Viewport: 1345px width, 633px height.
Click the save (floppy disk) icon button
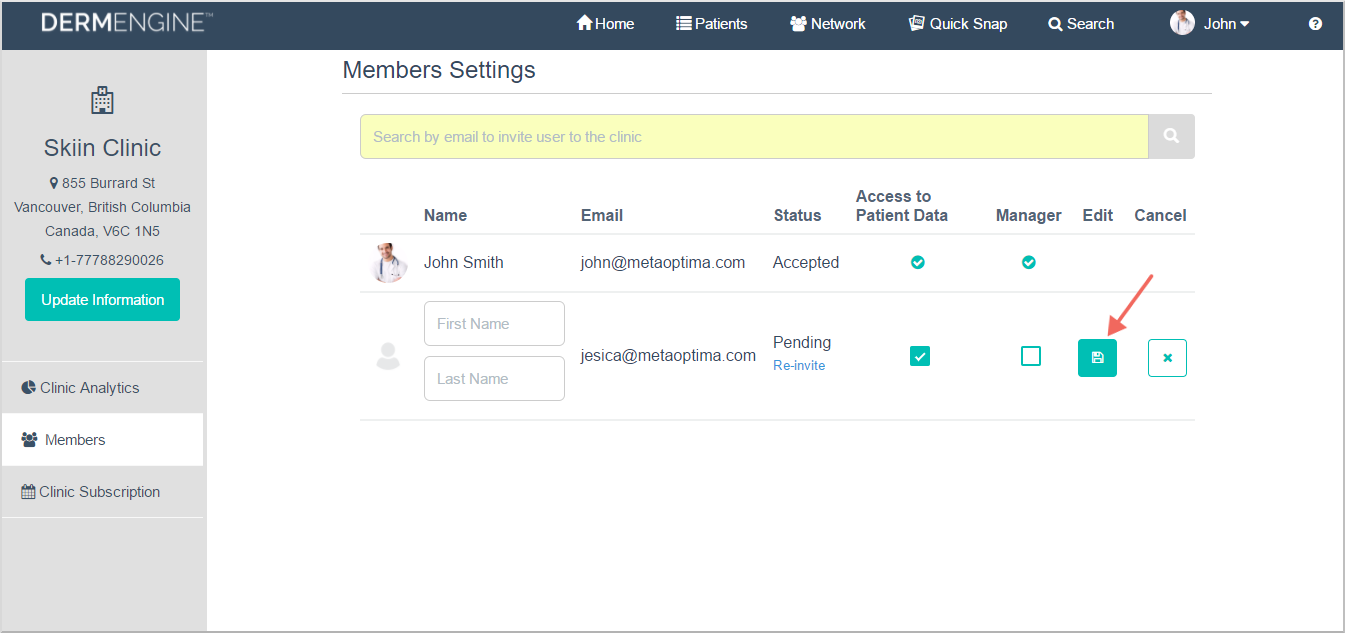(x=1097, y=358)
